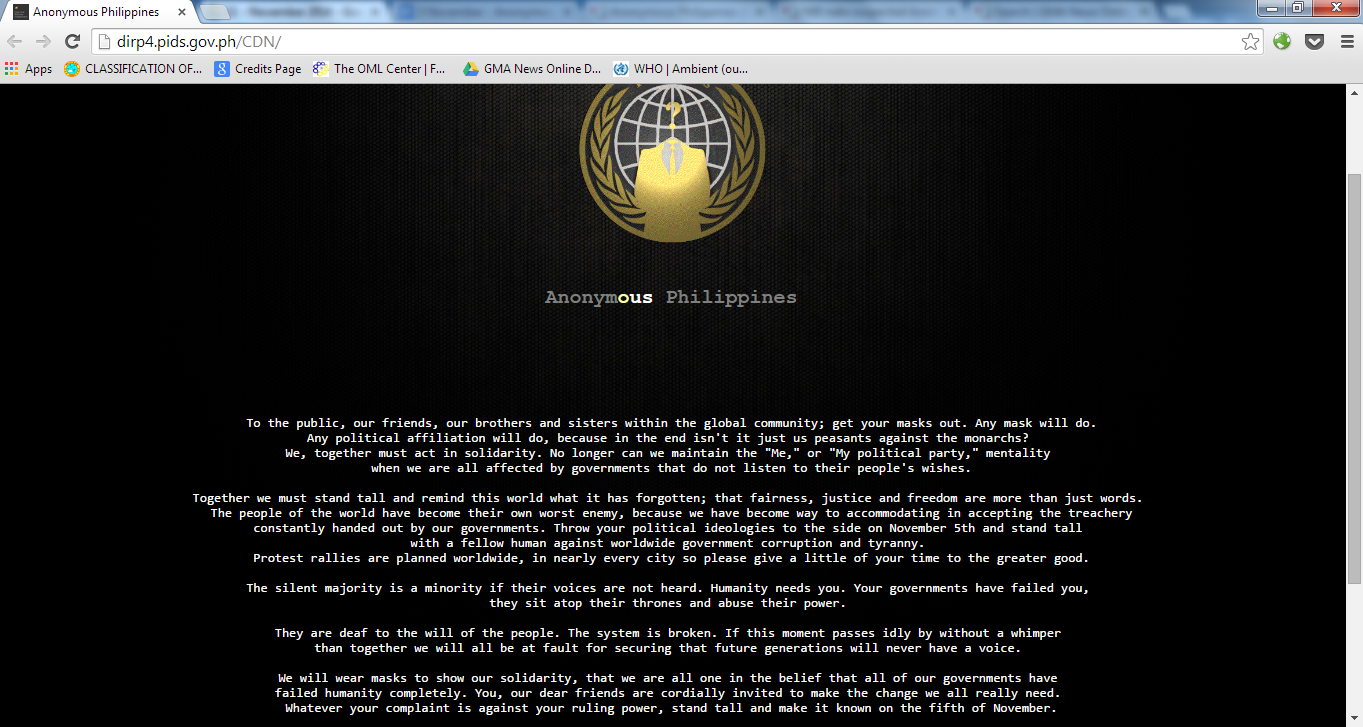Bookmark this page with the star icon
The width and height of the screenshot is (1363, 727).
click(1250, 41)
